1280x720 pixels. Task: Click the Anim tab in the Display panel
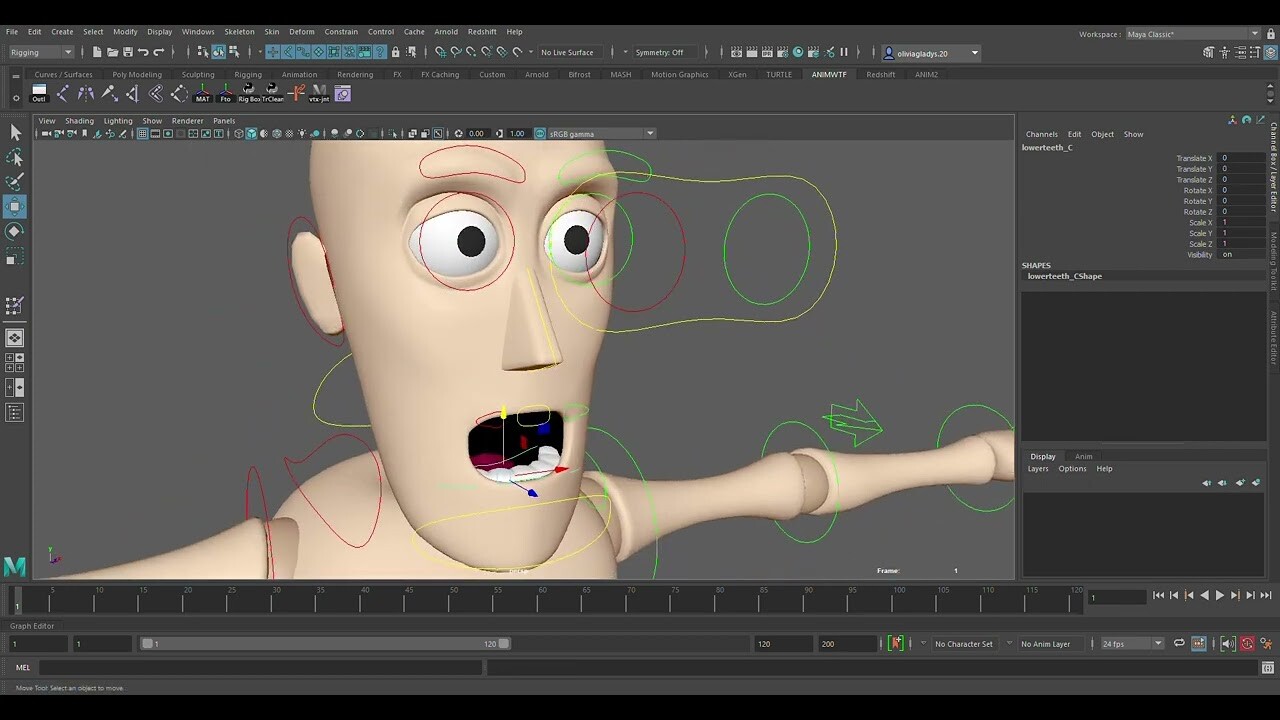pyautogui.click(x=1084, y=456)
